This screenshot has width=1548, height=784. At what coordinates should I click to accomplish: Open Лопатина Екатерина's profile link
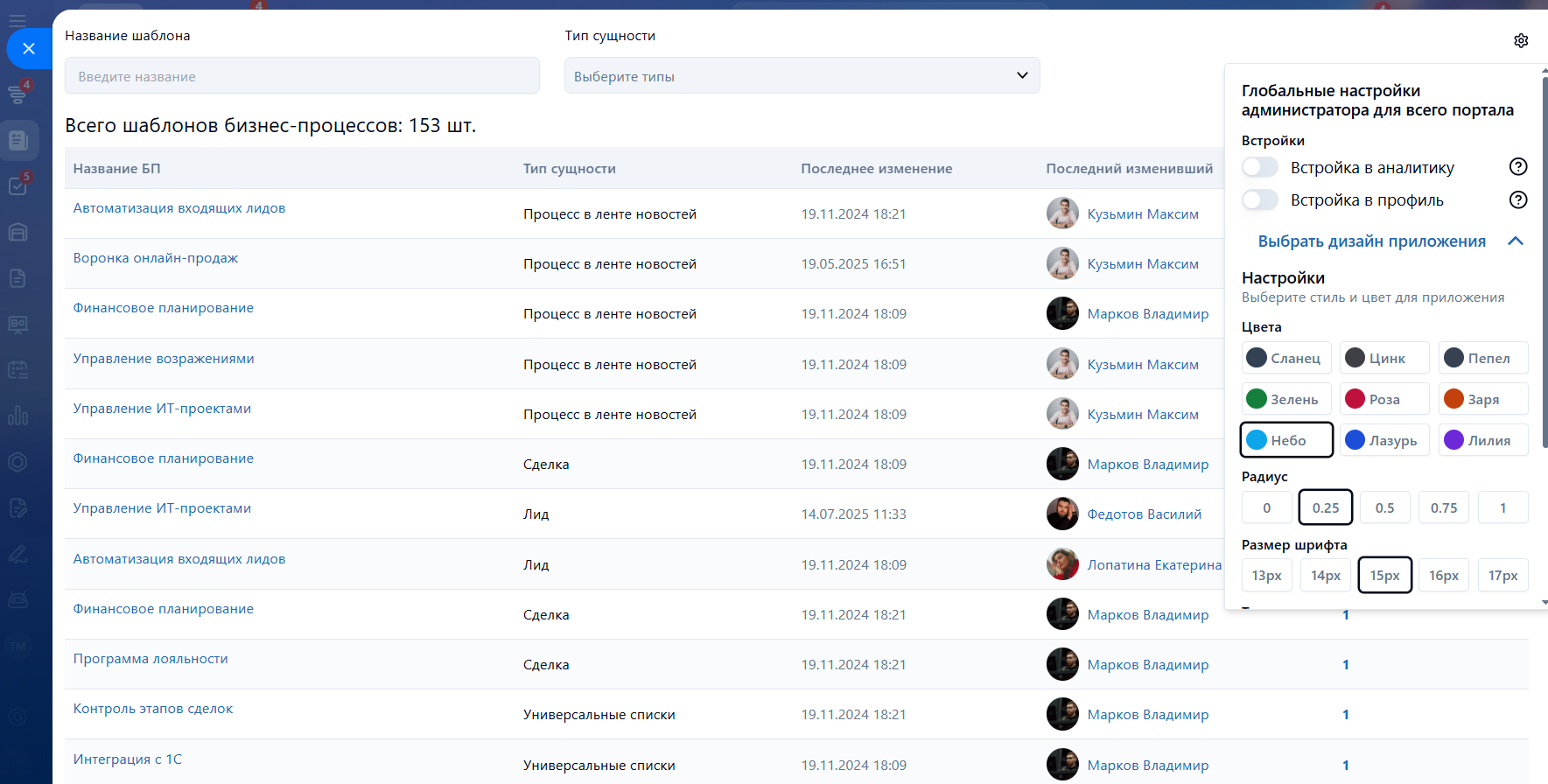[1153, 565]
